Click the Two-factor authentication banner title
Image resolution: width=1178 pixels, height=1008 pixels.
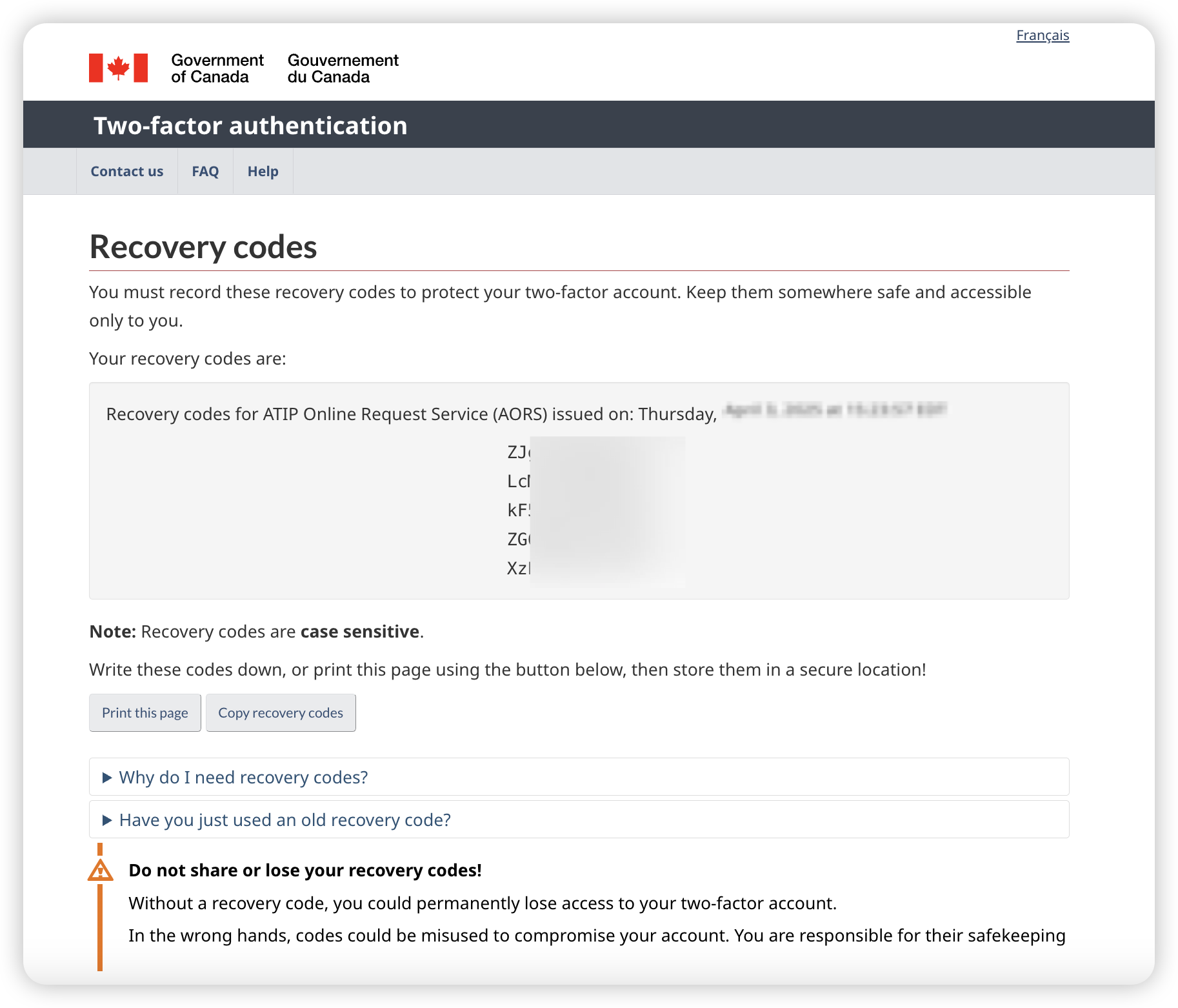tap(250, 126)
